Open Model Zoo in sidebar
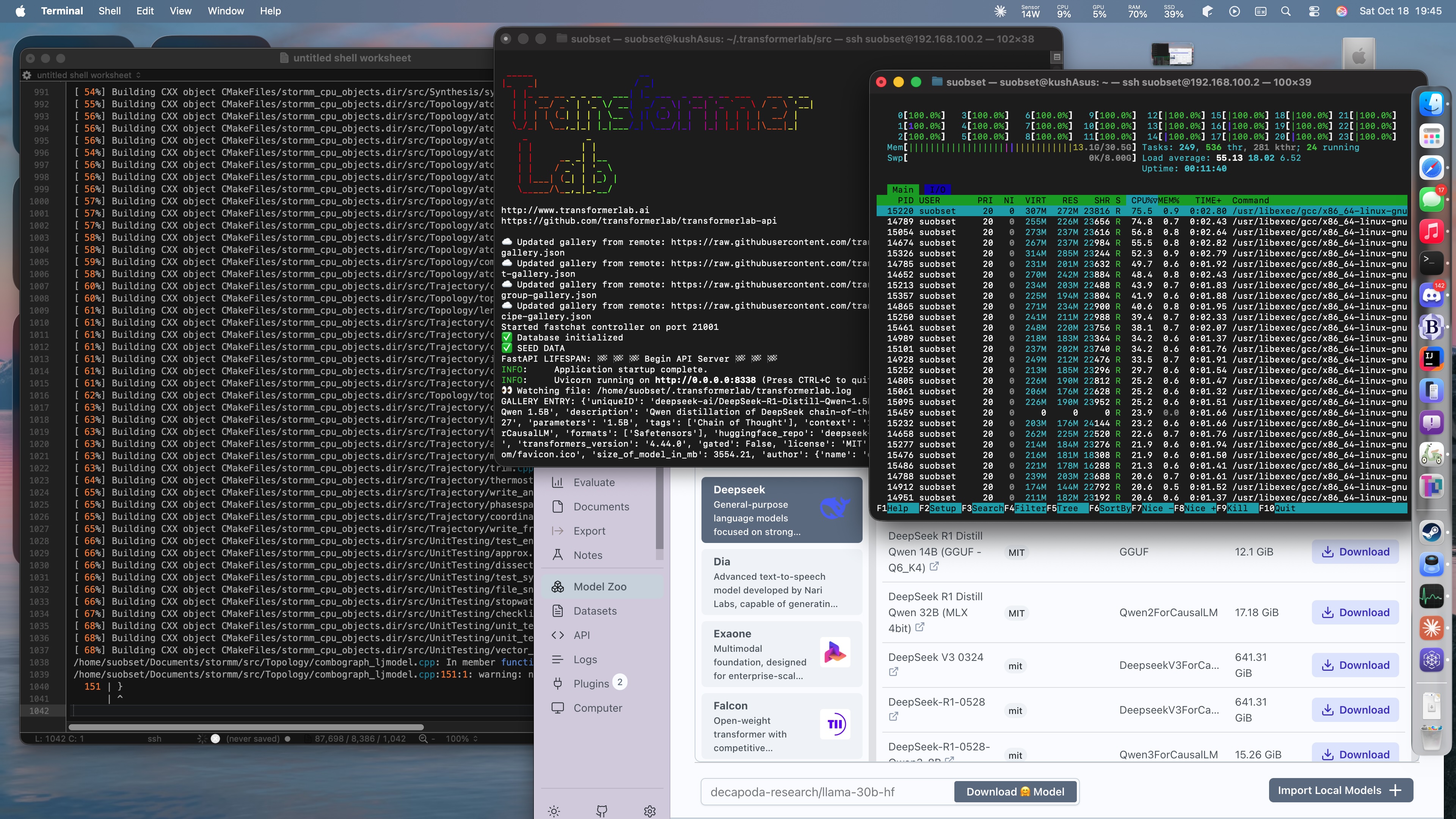The width and height of the screenshot is (1456, 819). pyautogui.click(x=600, y=587)
